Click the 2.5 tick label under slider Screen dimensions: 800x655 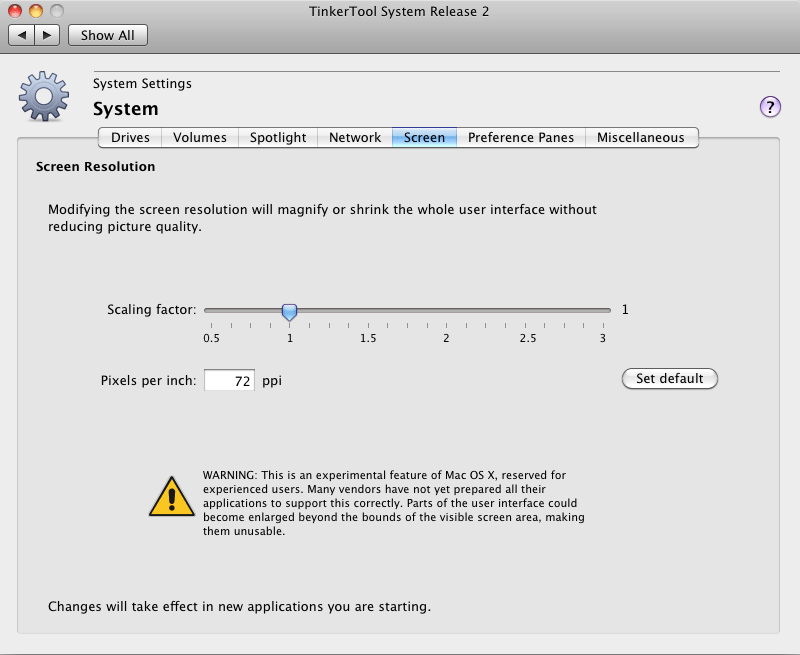coord(528,338)
